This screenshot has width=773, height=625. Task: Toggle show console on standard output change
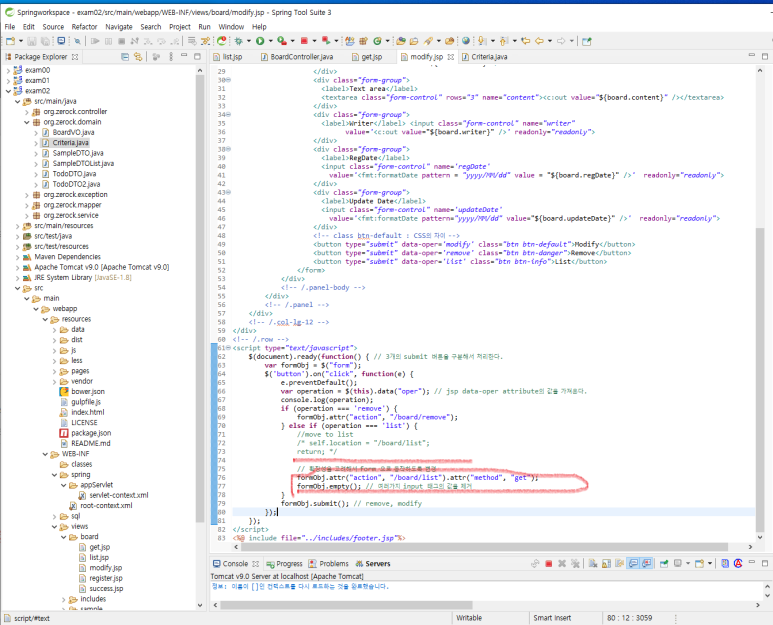point(633,563)
